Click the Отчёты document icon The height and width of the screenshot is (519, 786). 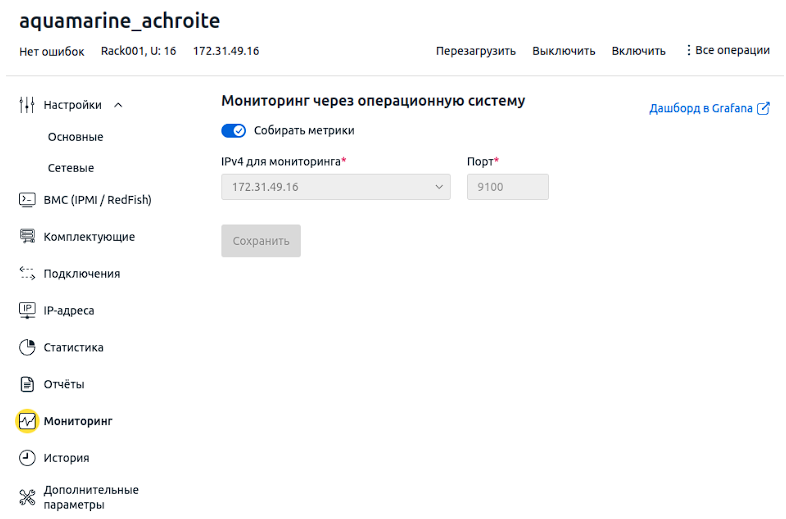pos(27,384)
